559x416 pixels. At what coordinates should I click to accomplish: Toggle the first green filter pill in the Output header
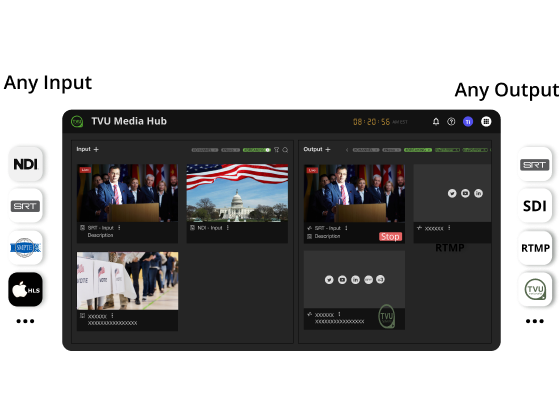point(418,150)
